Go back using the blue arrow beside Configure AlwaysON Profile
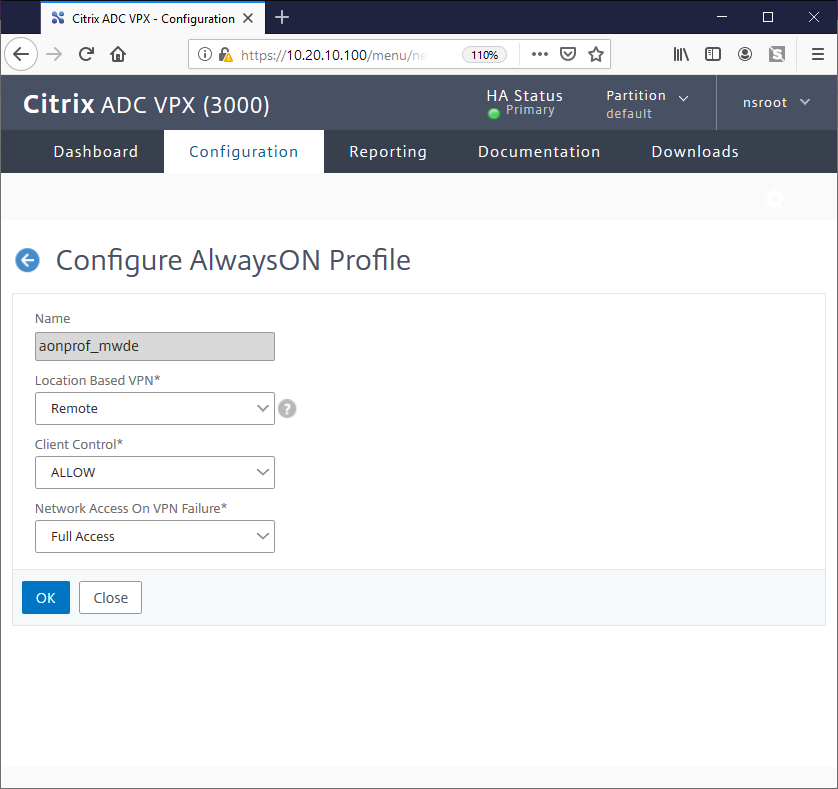Image resolution: width=838 pixels, height=789 pixels. tap(27, 260)
